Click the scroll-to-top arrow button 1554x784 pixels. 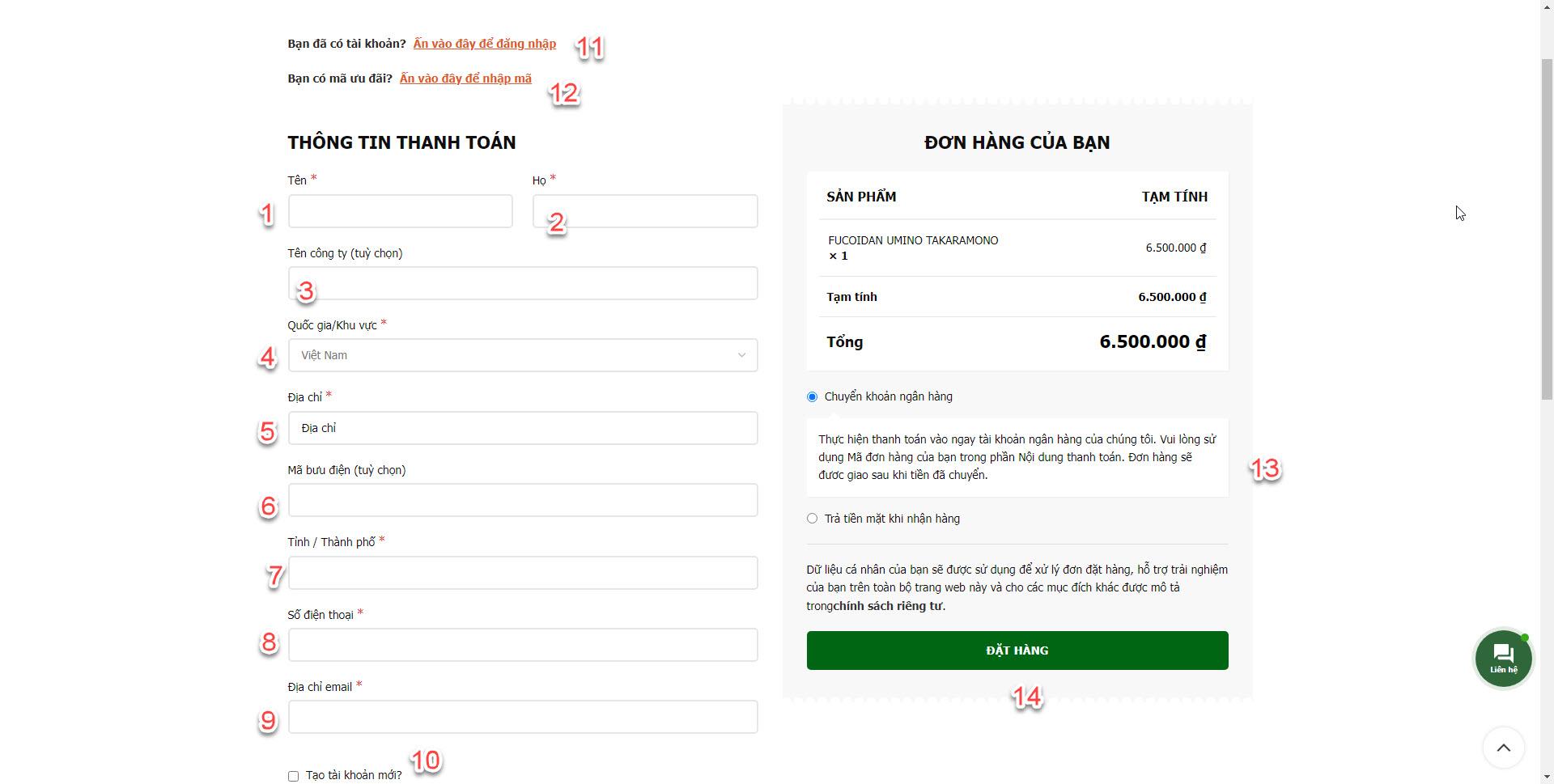1503,748
